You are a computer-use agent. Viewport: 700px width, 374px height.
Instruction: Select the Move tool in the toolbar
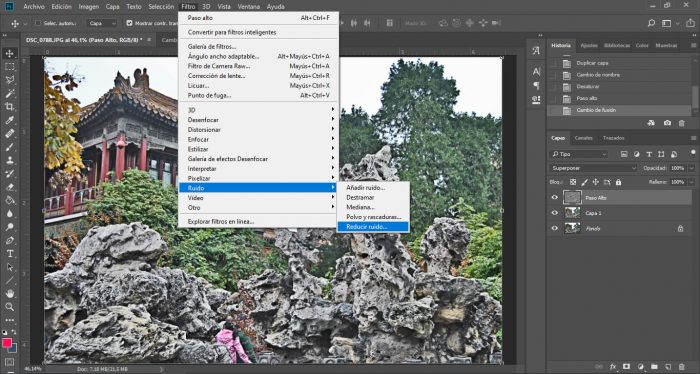pyautogui.click(x=9, y=54)
